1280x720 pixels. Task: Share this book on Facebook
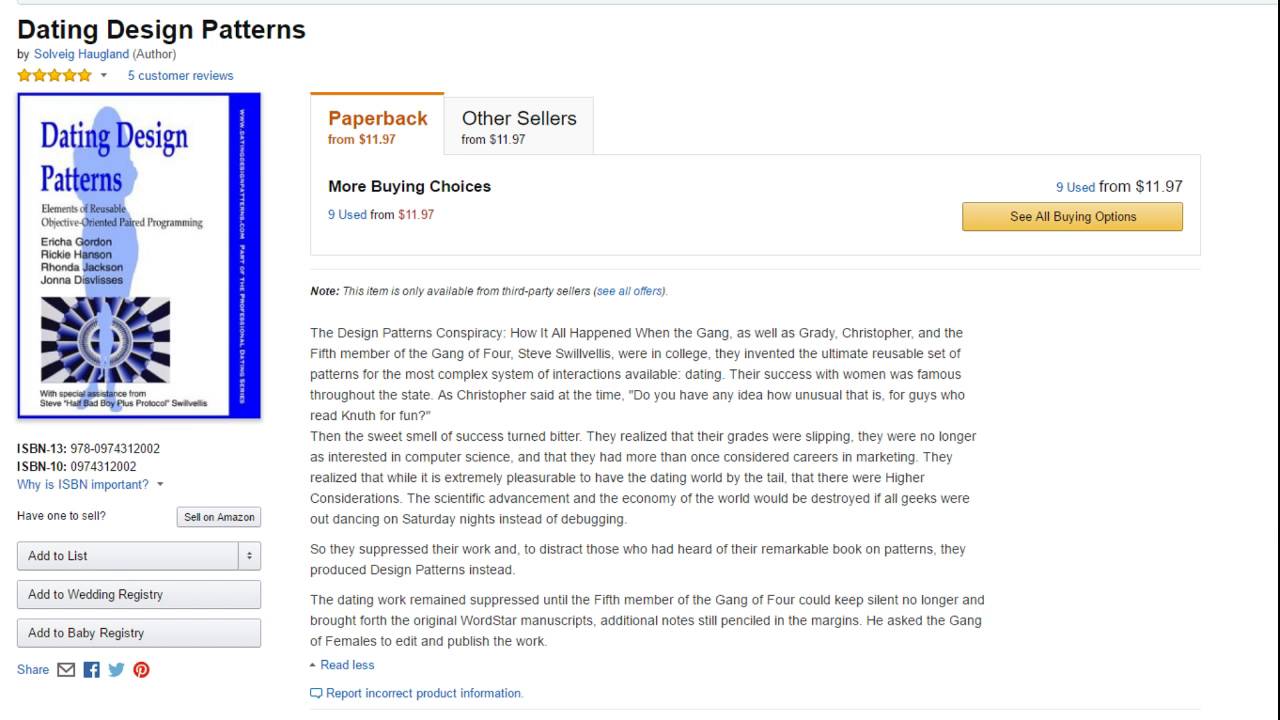(91, 670)
